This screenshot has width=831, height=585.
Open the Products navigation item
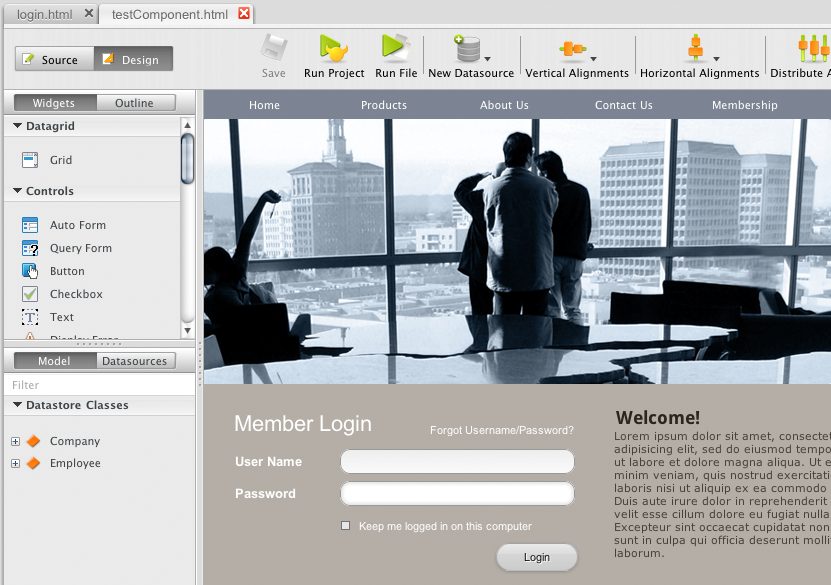[384, 105]
